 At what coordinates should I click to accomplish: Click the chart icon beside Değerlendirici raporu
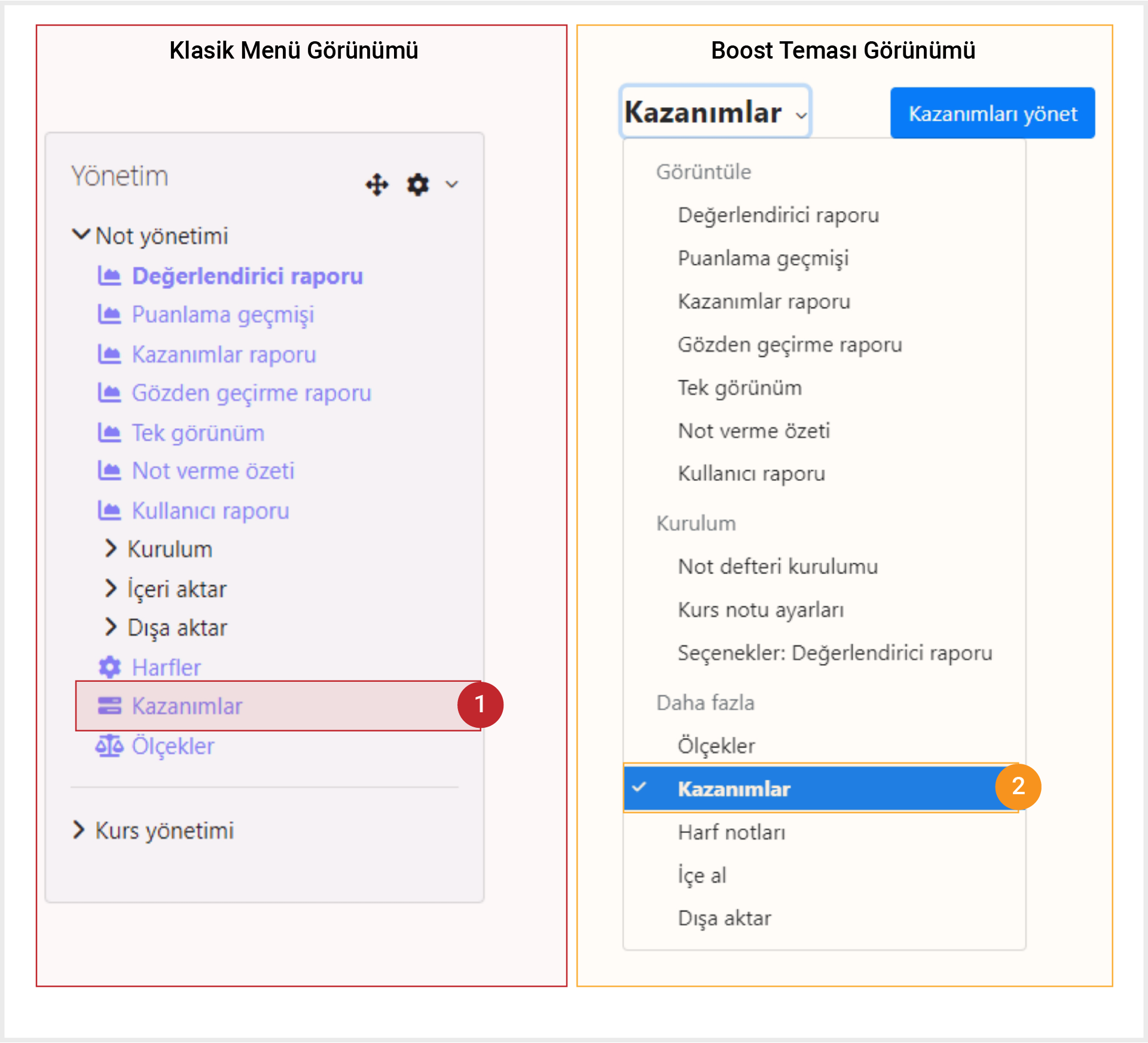click(x=109, y=276)
